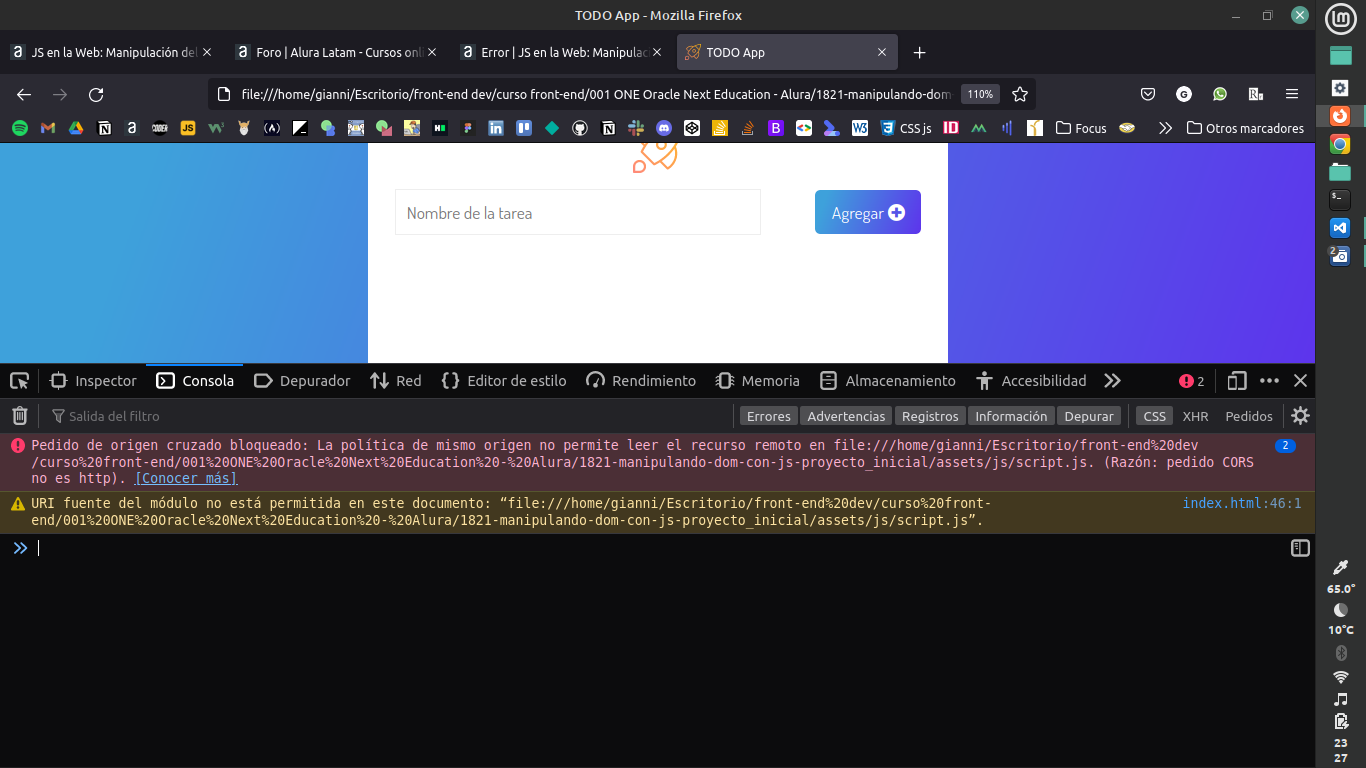Toggle responsive design mode icon
1366x768 pixels.
(1237, 381)
